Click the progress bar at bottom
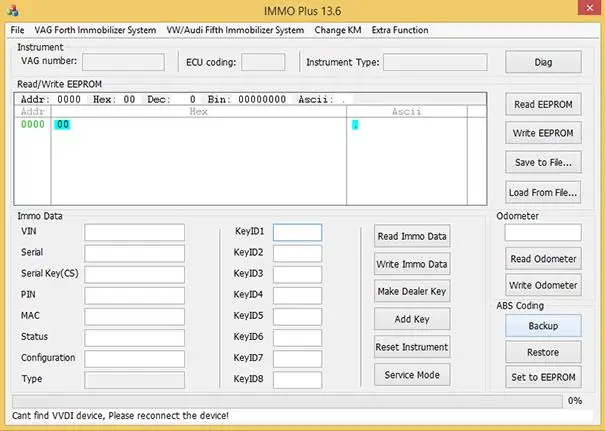The height and width of the screenshot is (431, 605). pos(287,401)
